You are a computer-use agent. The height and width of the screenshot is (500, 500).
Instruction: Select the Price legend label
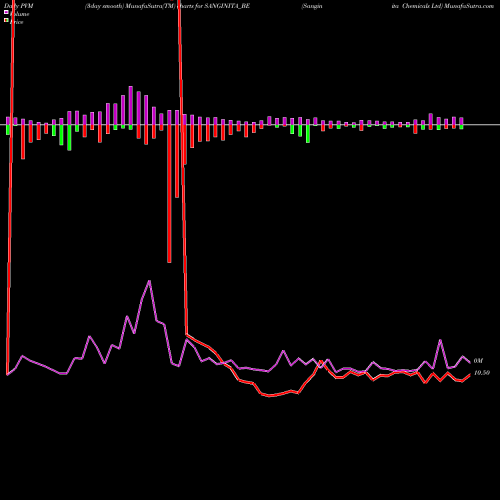pyautogui.click(x=16, y=22)
